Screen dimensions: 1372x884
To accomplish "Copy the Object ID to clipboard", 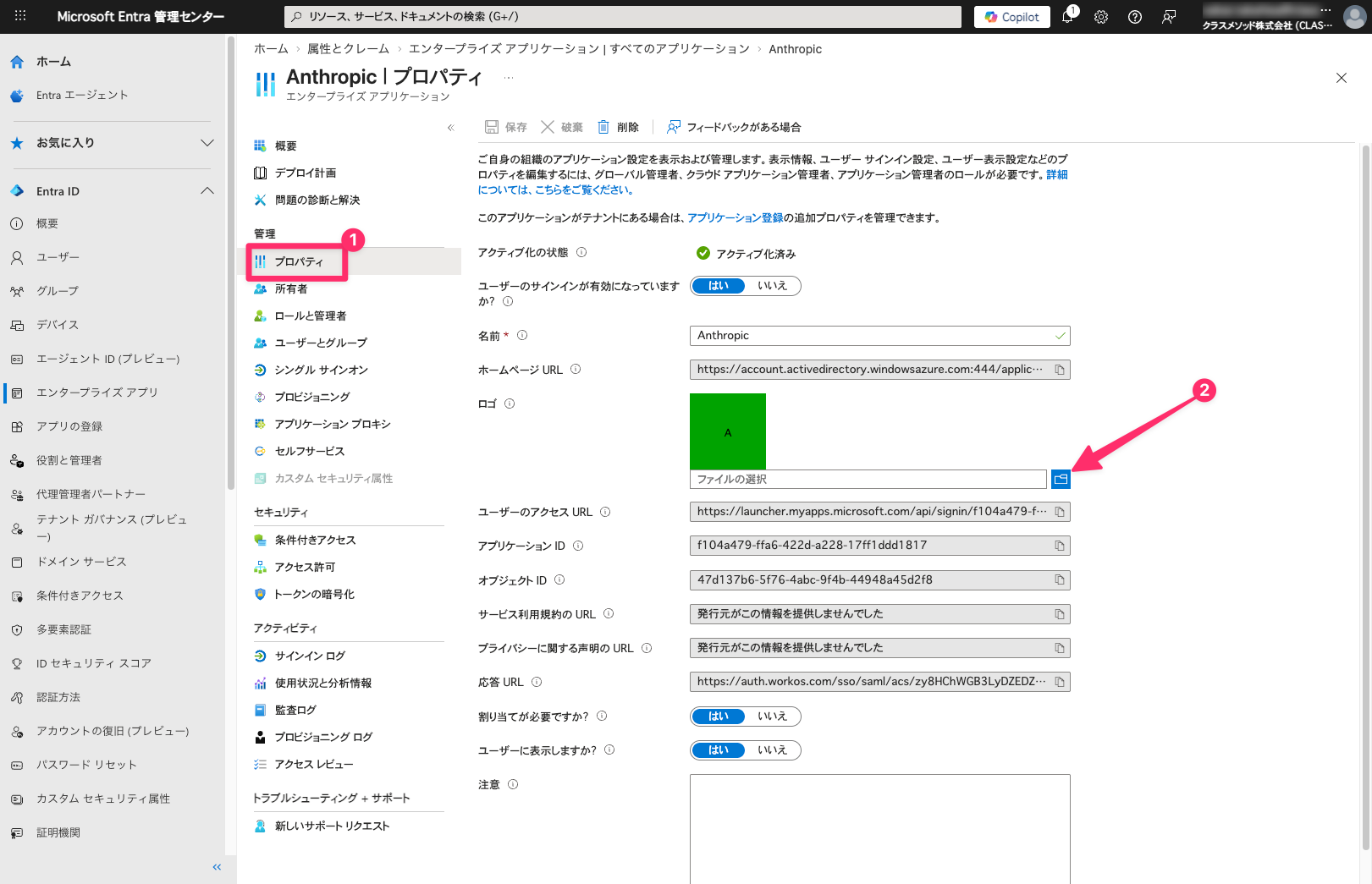I will (x=1059, y=580).
